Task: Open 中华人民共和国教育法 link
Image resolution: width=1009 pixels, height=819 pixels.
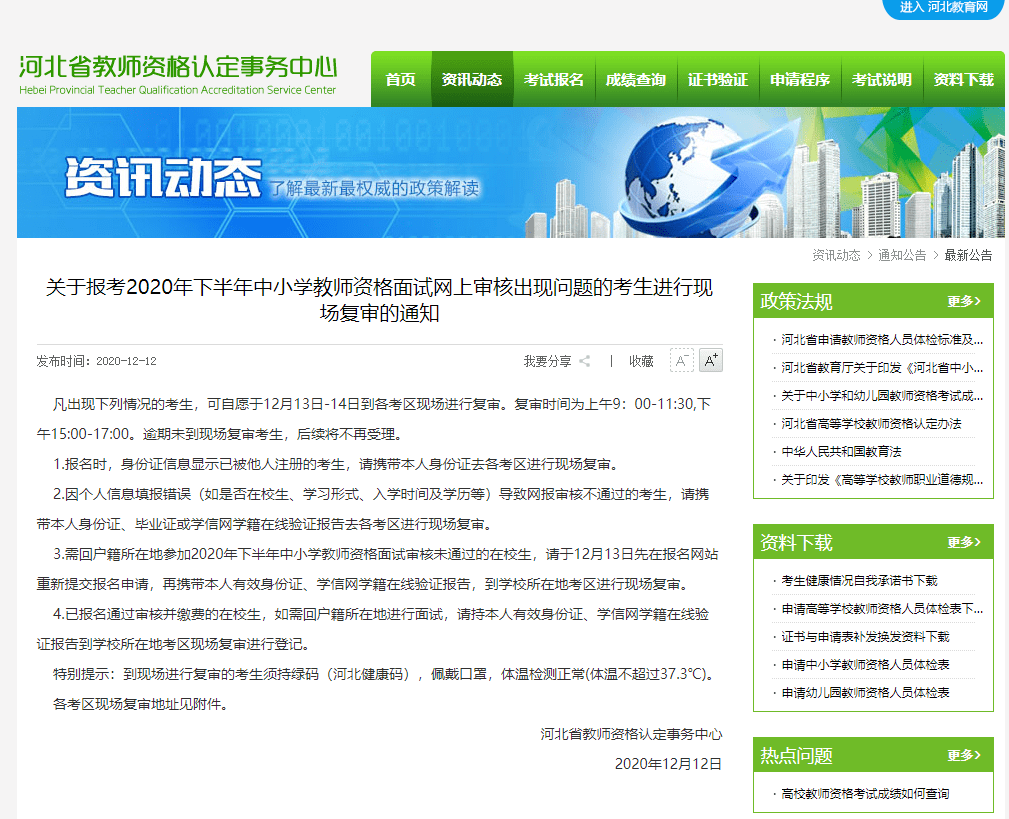Action: pos(841,452)
